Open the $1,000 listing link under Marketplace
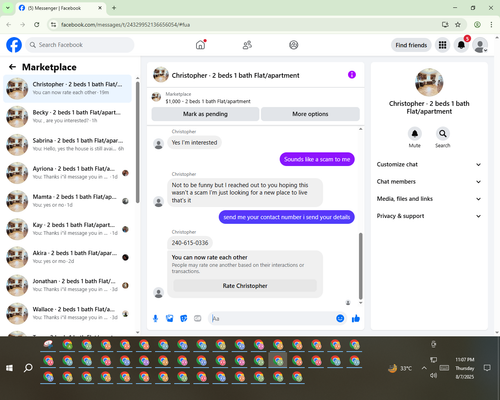This screenshot has width=500, height=400. pyautogui.click(x=208, y=101)
